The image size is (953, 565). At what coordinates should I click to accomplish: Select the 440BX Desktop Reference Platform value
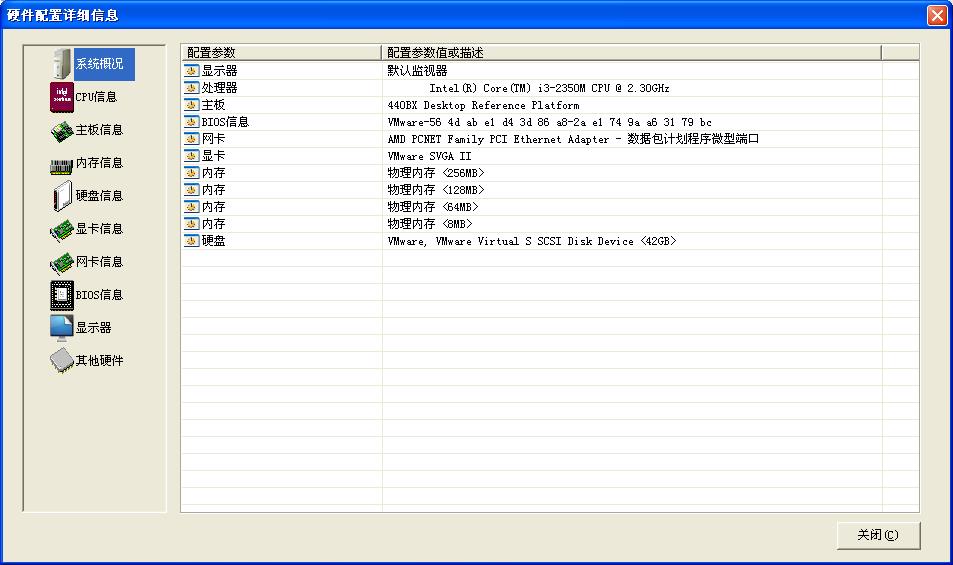point(483,105)
